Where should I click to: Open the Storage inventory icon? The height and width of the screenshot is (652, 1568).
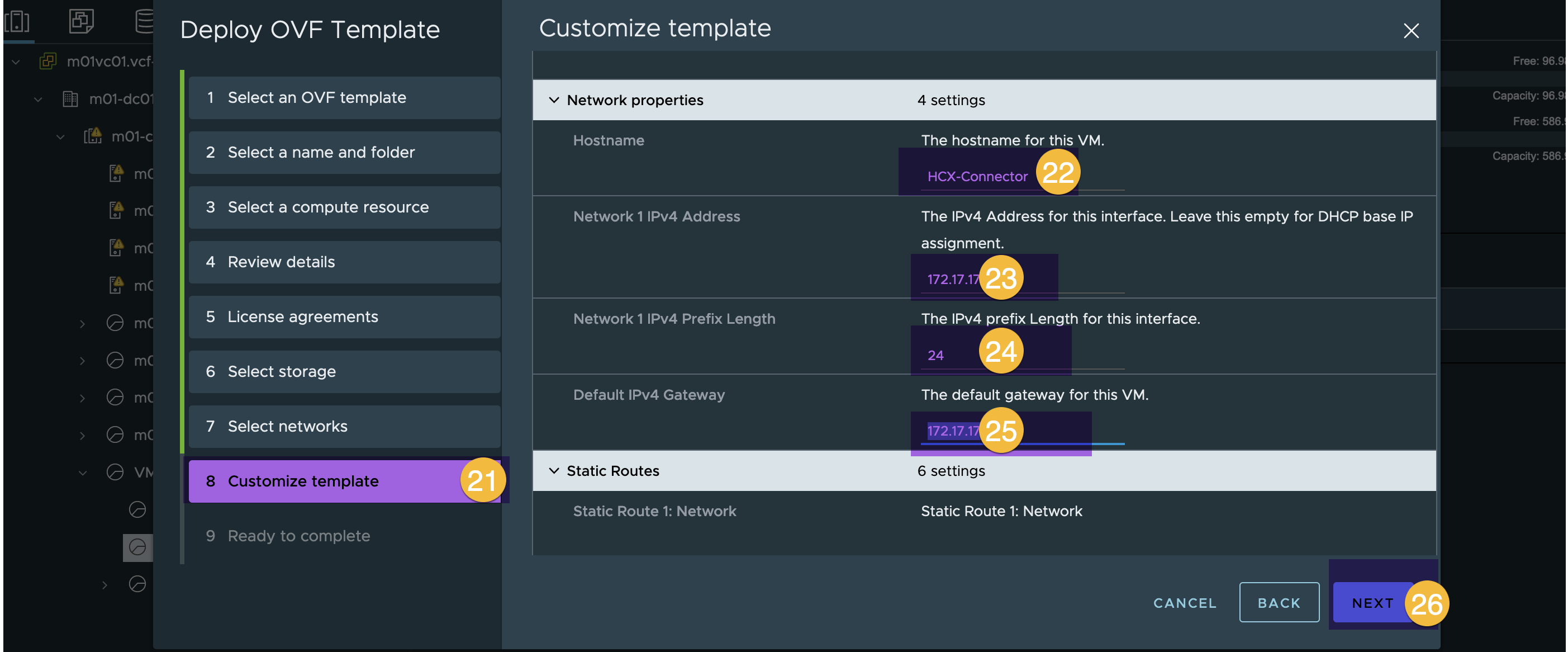coord(144,21)
